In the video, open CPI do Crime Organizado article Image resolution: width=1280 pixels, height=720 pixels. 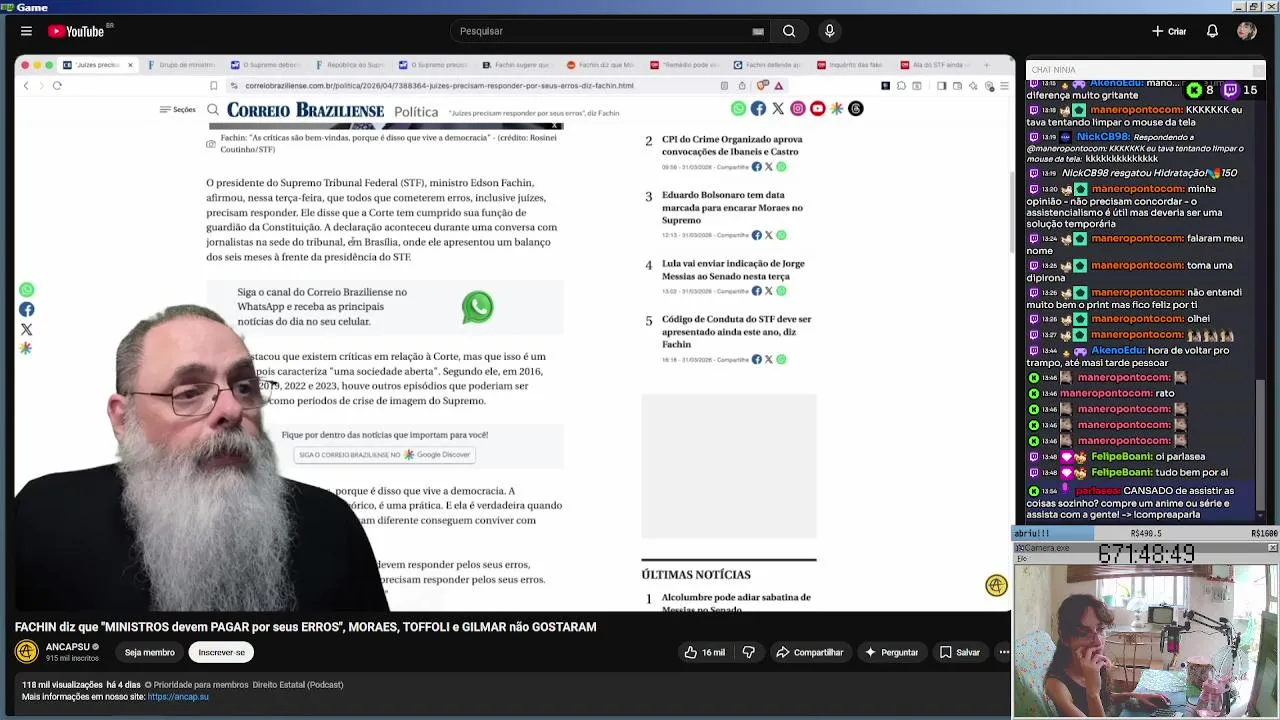click(x=732, y=145)
